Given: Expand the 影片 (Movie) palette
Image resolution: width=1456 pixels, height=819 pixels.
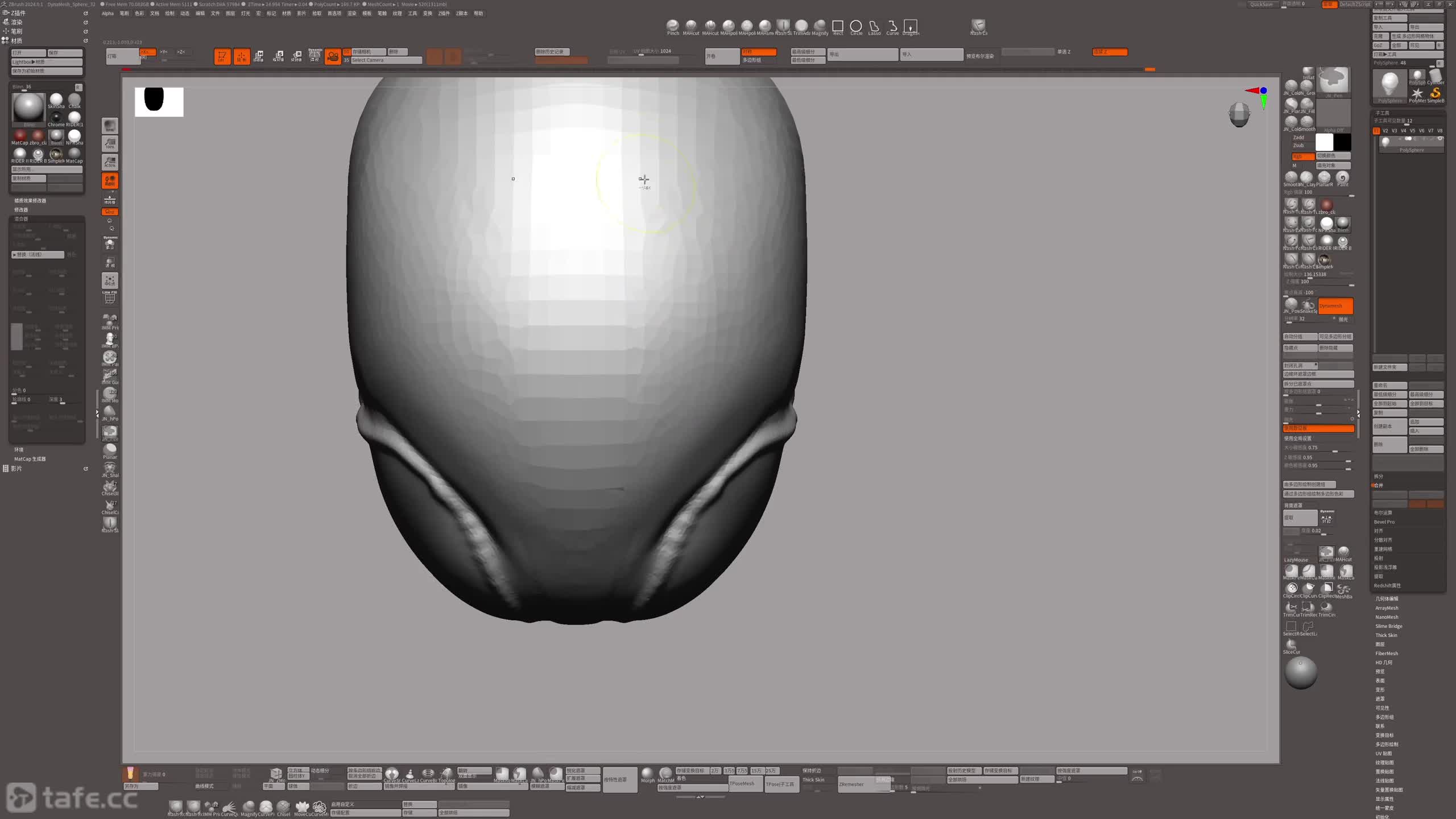Looking at the screenshot, I should (x=16, y=469).
